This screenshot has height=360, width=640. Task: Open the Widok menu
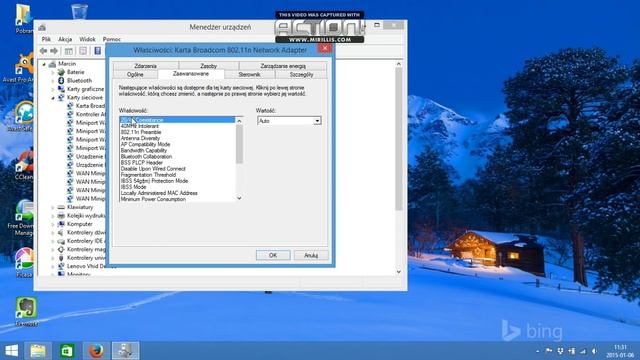[87, 39]
